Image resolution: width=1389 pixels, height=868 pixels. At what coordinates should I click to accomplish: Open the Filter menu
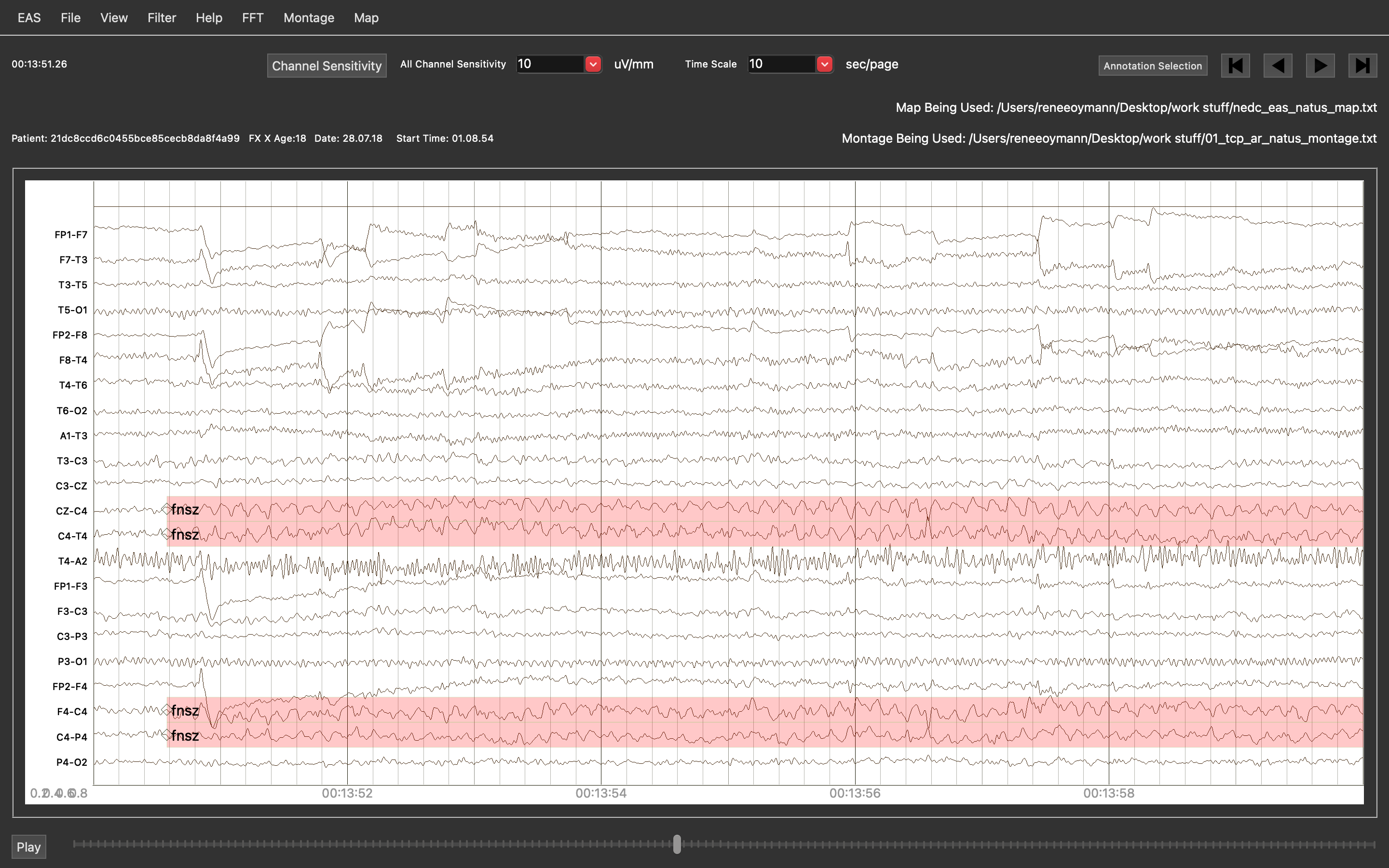tap(161, 18)
